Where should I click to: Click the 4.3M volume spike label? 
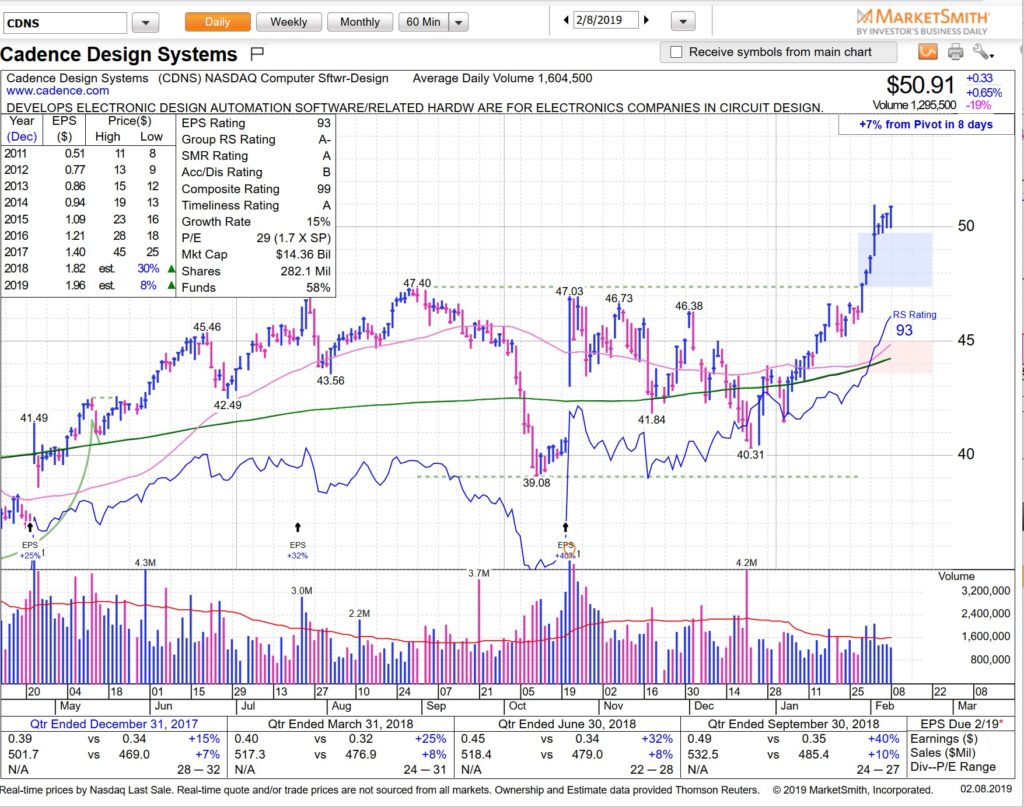[145, 562]
